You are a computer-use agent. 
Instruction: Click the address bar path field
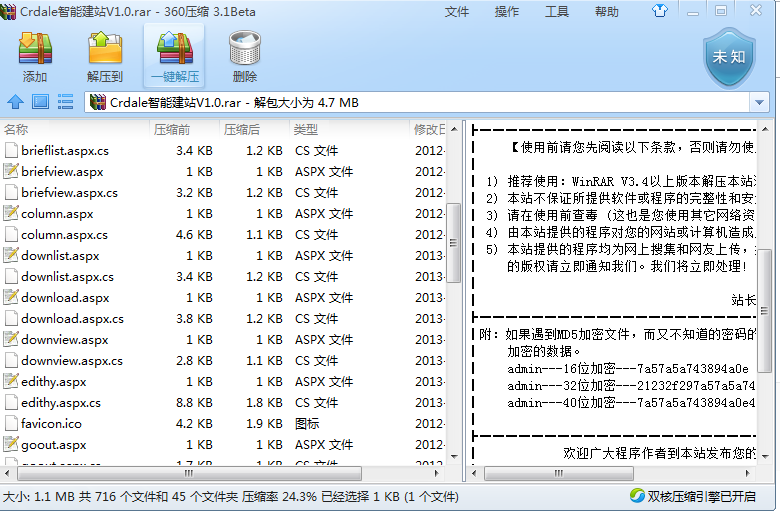click(x=417, y=103)
